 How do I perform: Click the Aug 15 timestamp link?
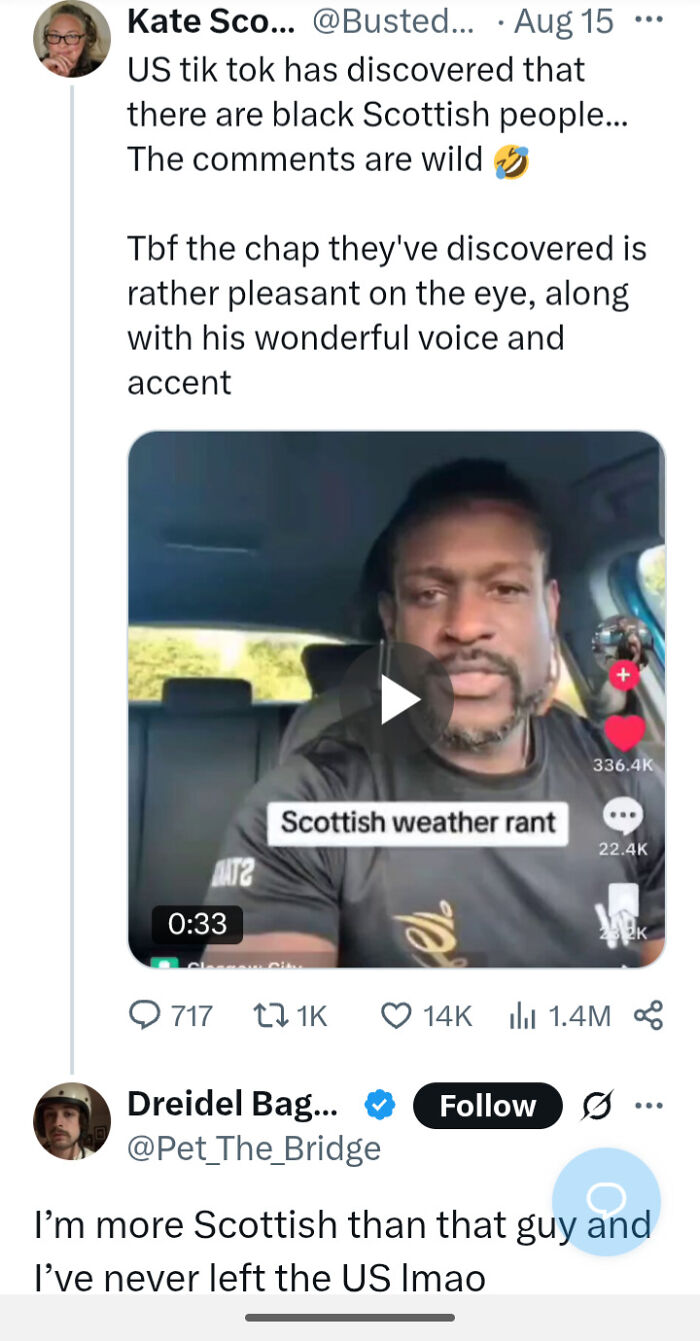click(561, 20)
